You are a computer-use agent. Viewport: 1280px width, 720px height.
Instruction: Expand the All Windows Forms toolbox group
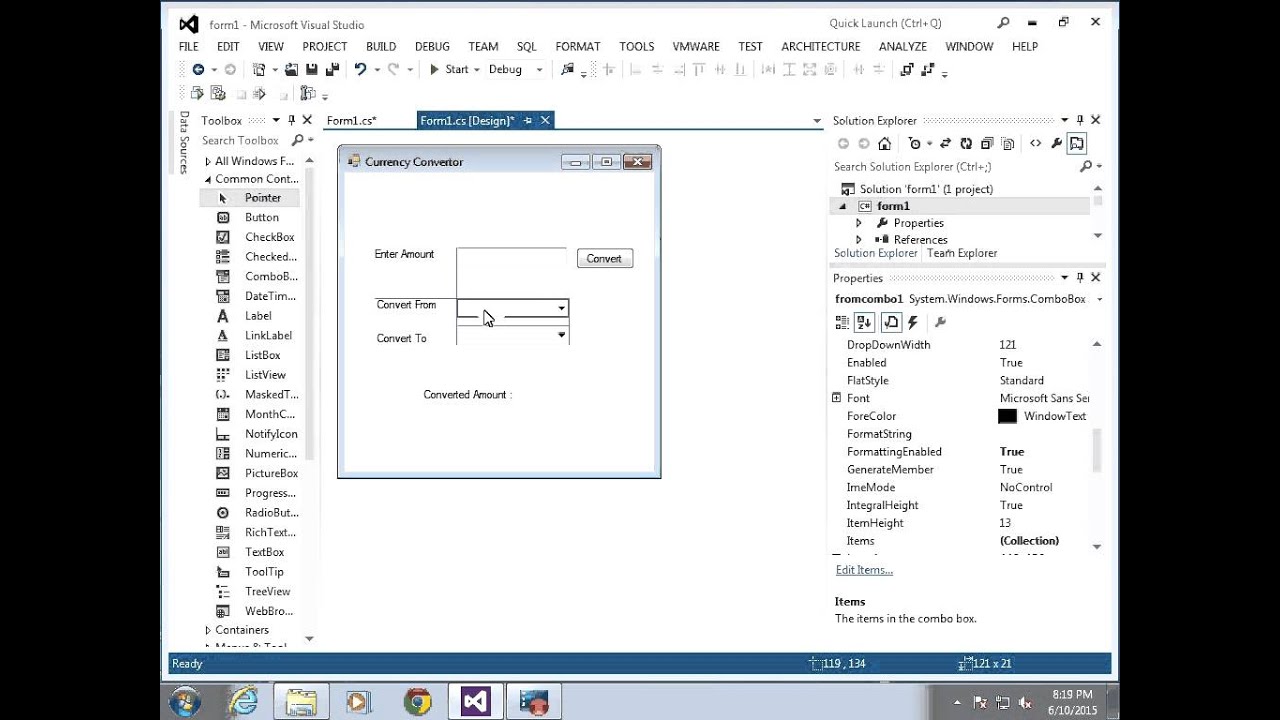tap(208, 161)
